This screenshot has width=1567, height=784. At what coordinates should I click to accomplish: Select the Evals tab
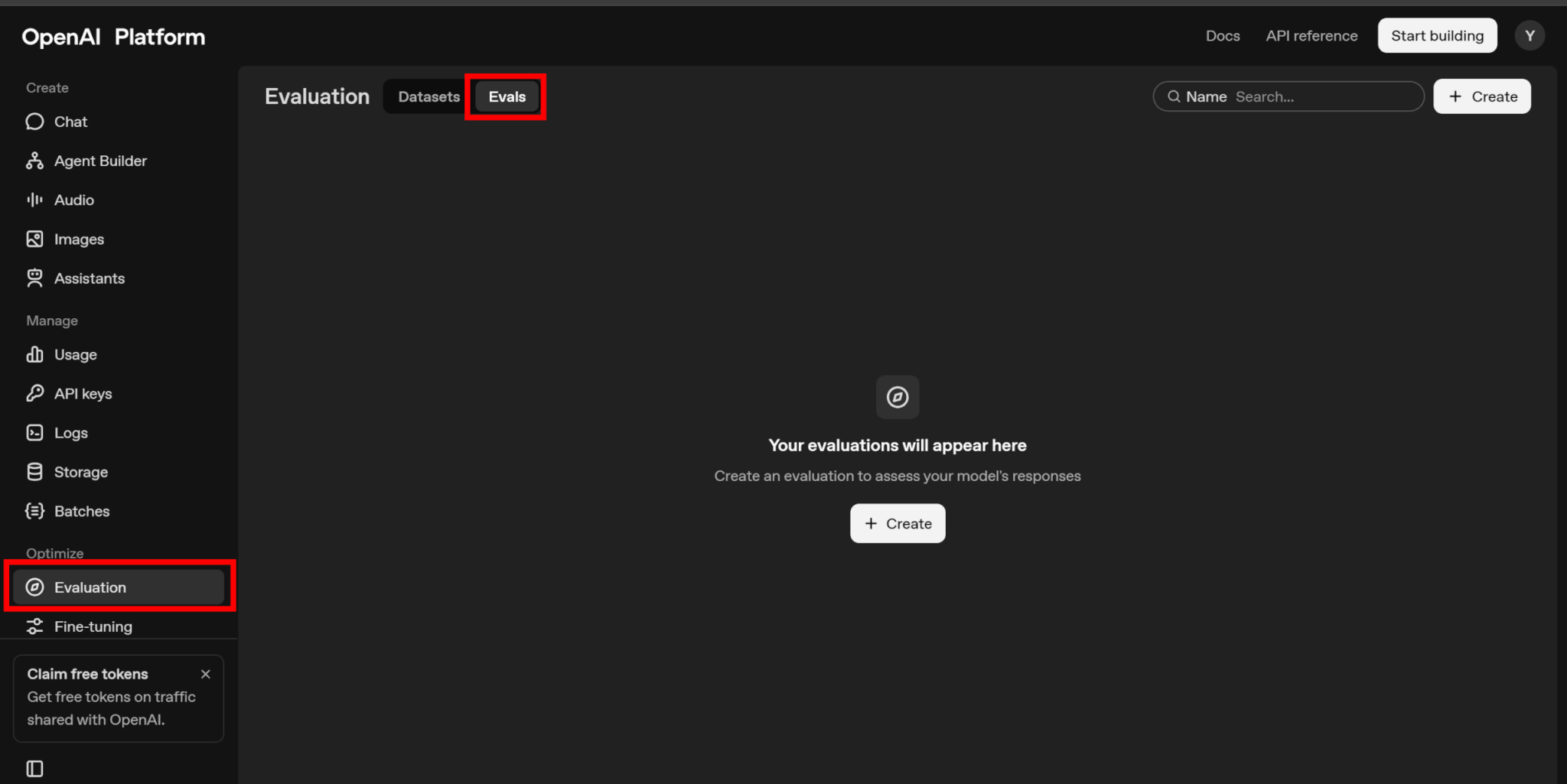pyautogui.click(x=507, y=97)
